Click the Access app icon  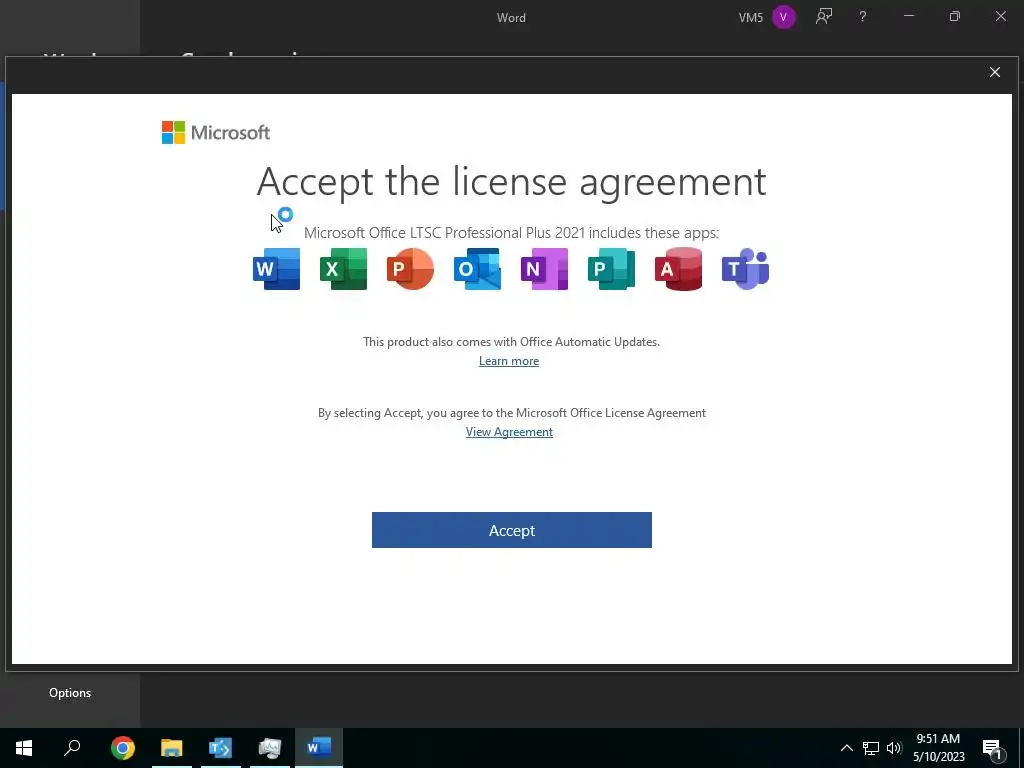click(678, 268)
